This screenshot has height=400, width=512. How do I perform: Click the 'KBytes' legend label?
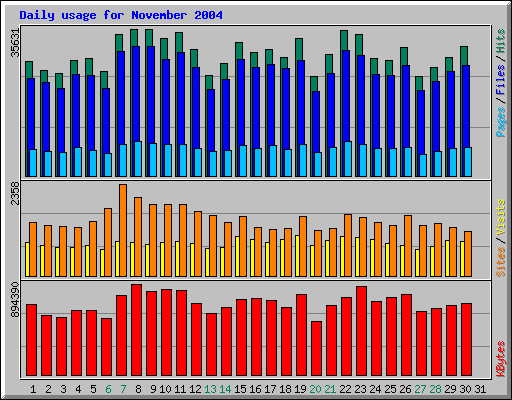coord(501,359)
